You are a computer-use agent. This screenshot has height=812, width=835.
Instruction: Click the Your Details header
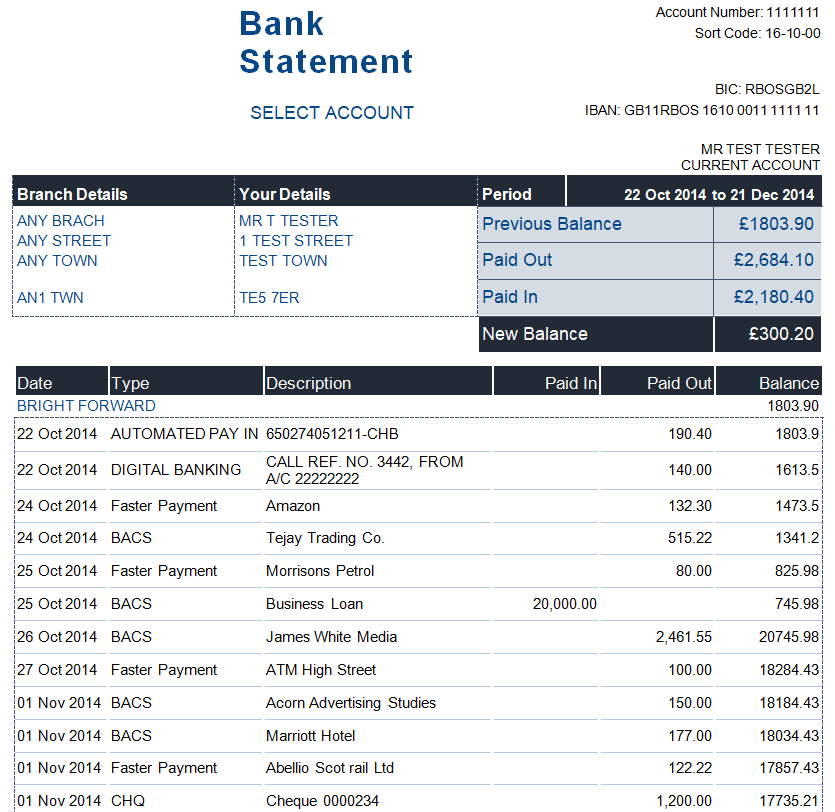point(284,194)
